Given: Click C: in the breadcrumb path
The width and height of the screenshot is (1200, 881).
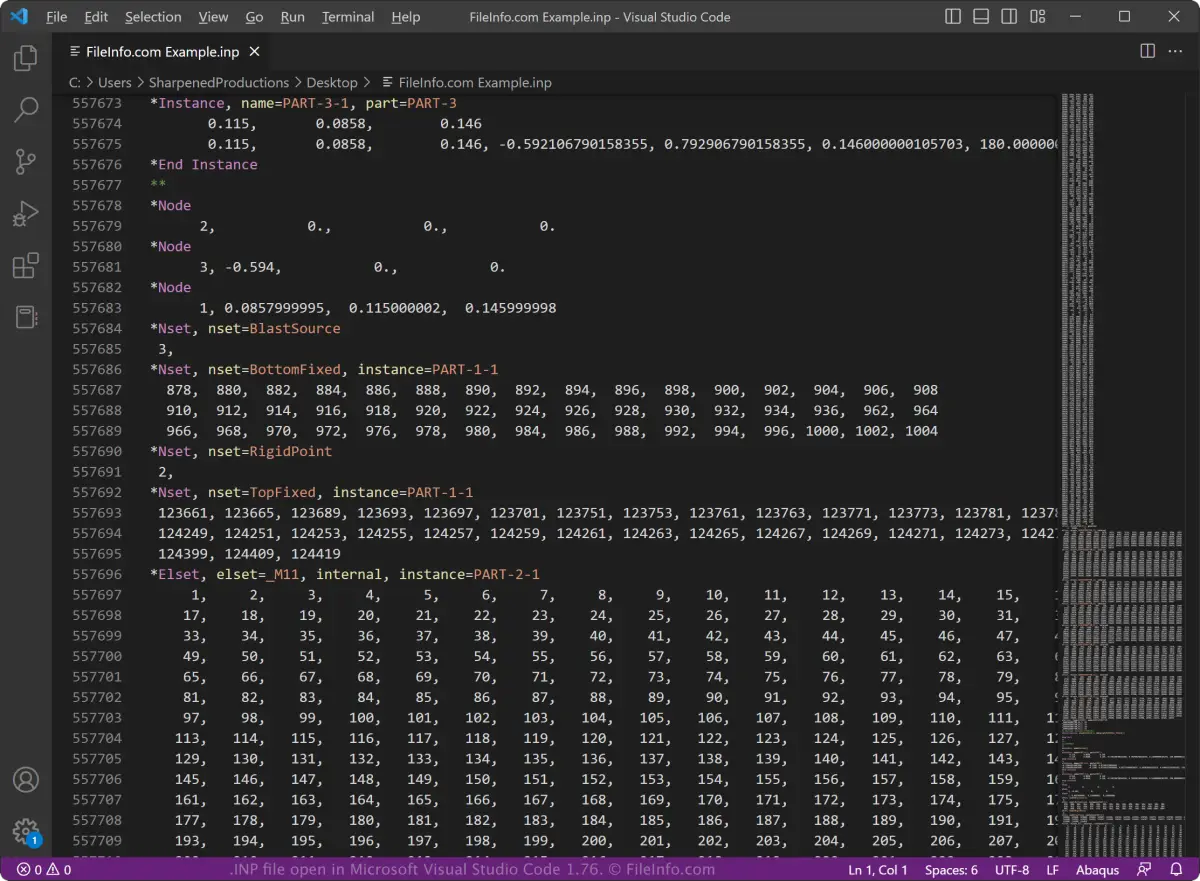Looking at the screenshot, I should pyautogui.click(x=75, y=83).
